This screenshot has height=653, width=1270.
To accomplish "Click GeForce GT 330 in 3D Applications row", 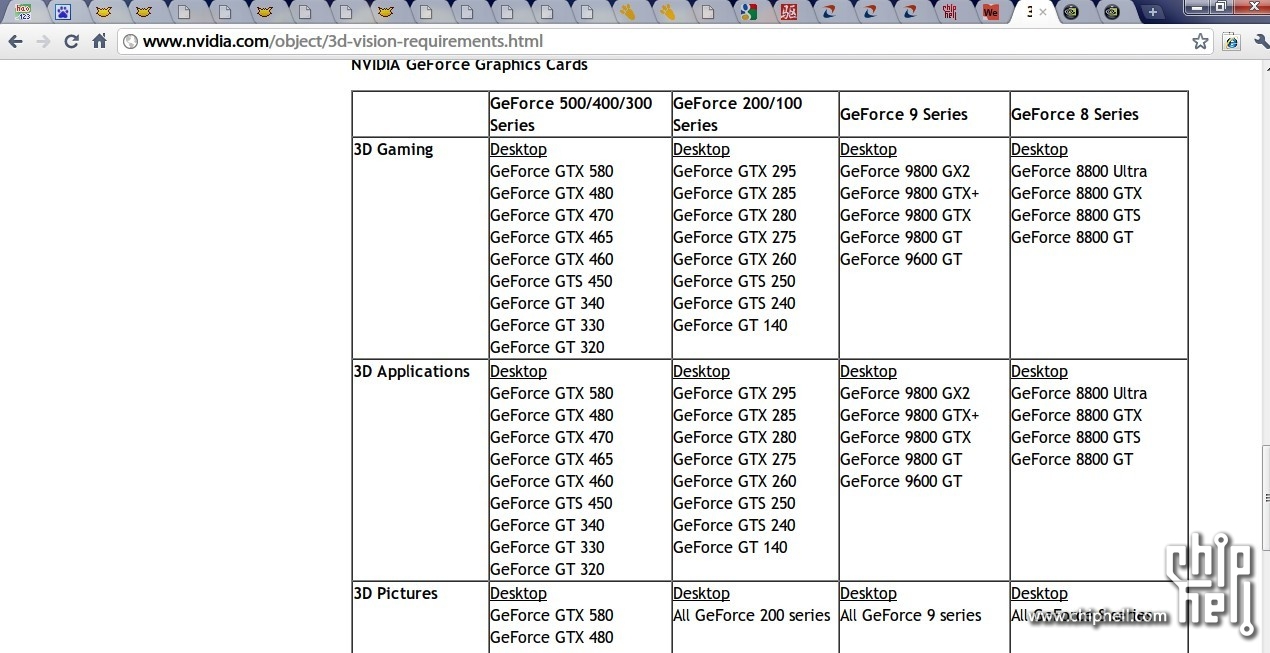I will [547, 547].
